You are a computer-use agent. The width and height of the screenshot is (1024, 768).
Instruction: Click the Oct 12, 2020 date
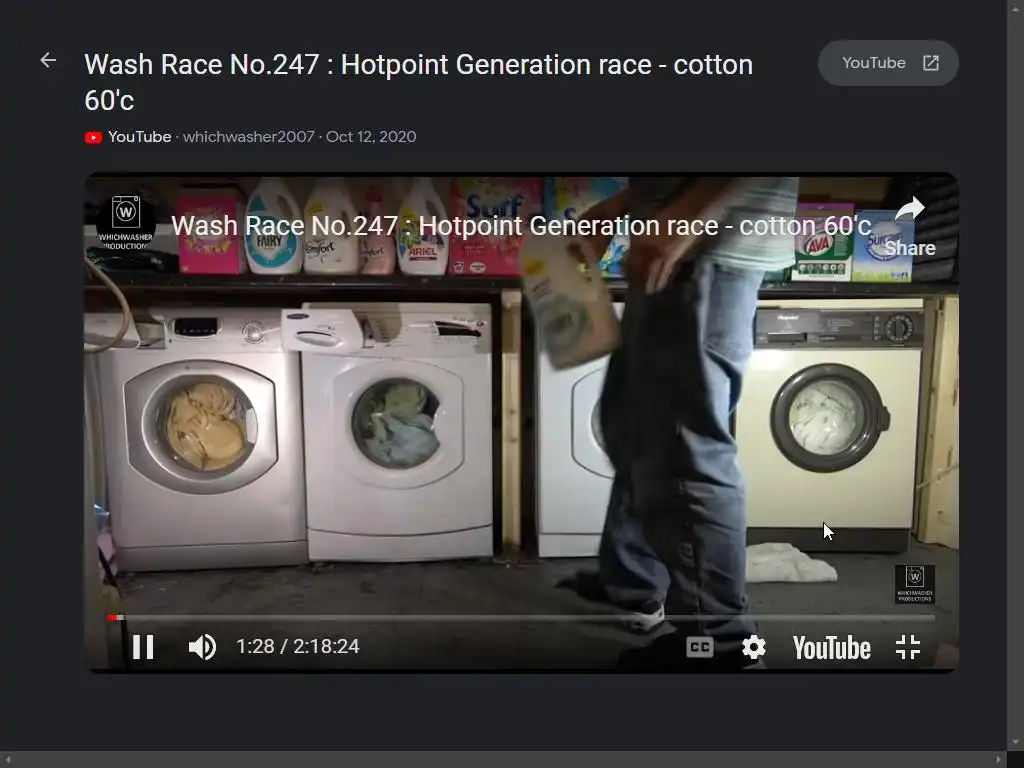tap(371, 136)
